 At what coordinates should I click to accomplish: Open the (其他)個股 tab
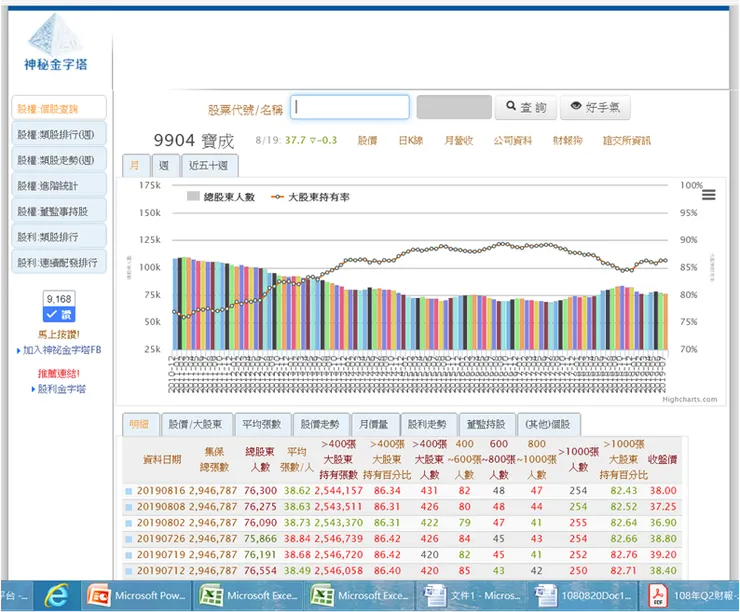point(549,424)
